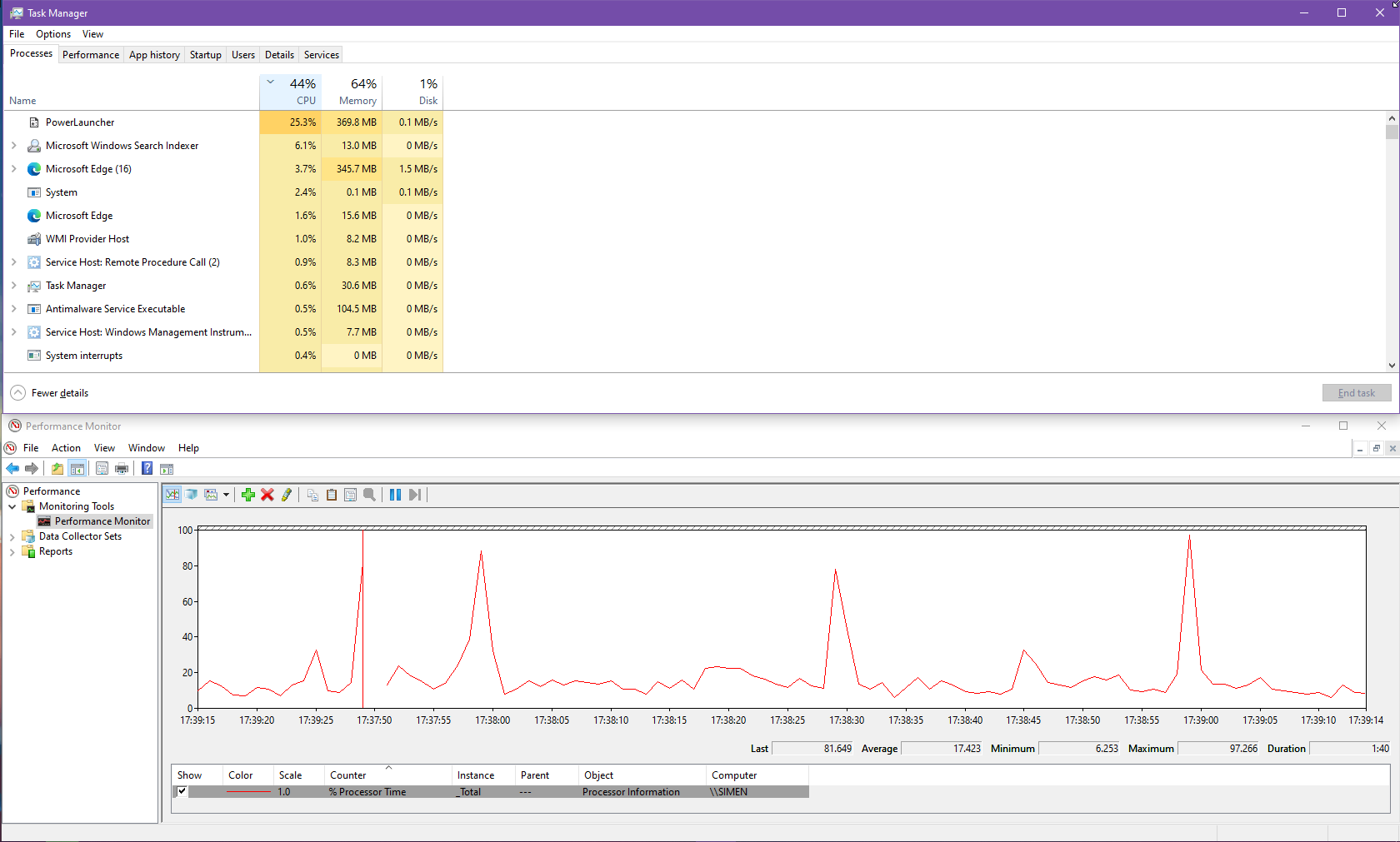
Task: Open the Help menu in Performance Monitor
Action: click(188, 448)
